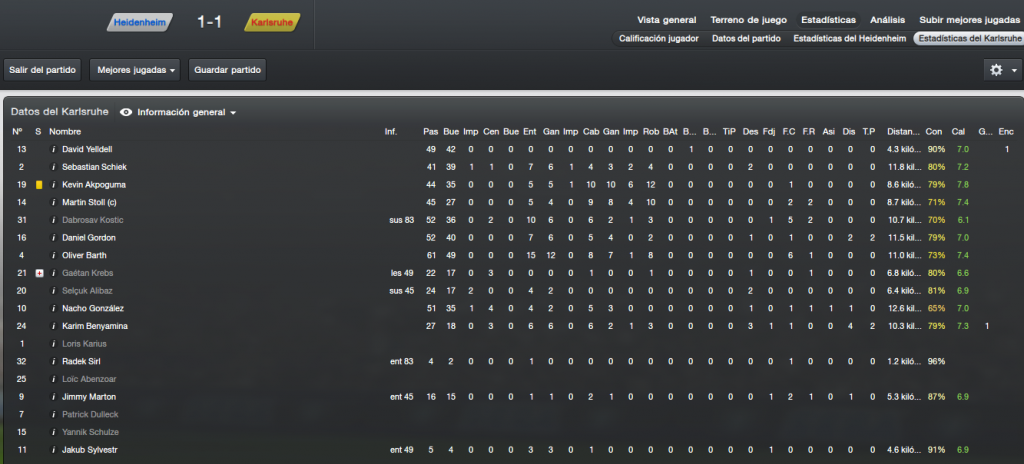Screen dimensions: 1024x464
Task: Click the Salir del partido button
Action: click(x=42, y=70)
